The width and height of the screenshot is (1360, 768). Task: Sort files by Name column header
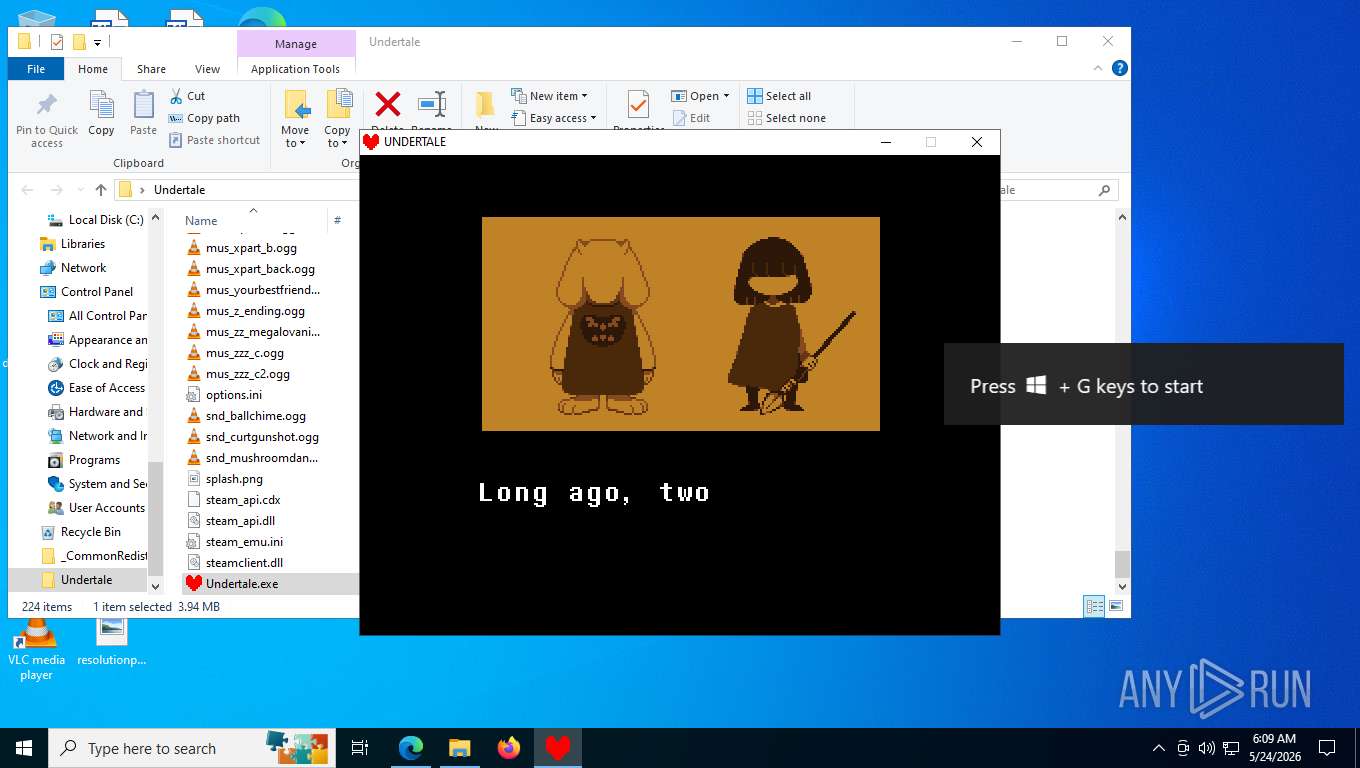(201, 220)
